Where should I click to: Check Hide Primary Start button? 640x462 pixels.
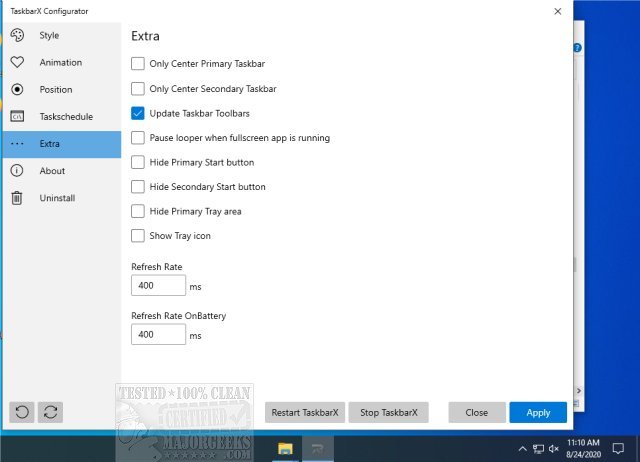point(138,162)
